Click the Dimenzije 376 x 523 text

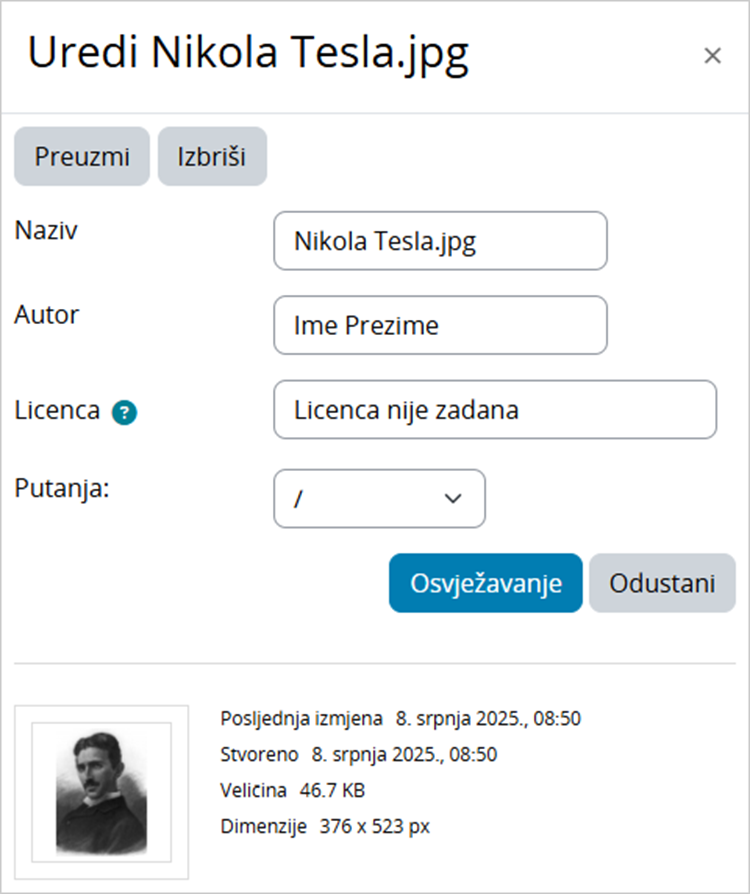pos(324,826)
